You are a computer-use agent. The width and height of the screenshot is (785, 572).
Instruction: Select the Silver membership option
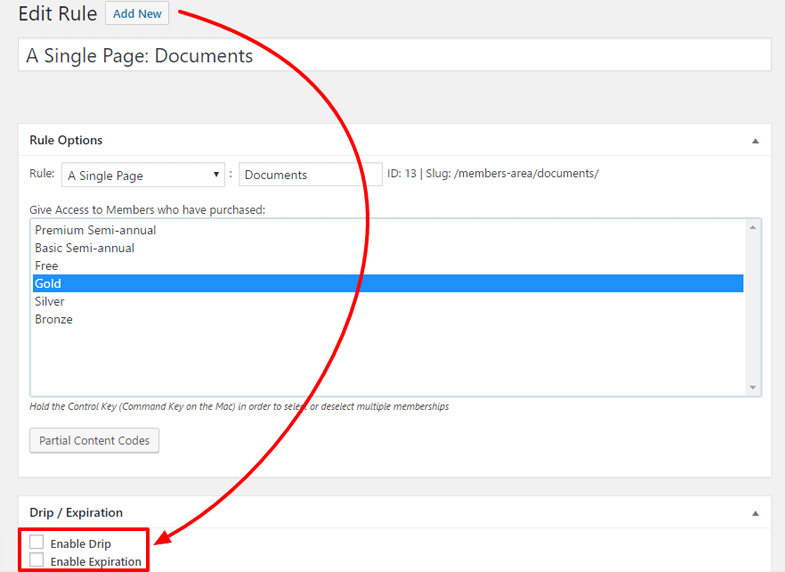click(x=49, y=301)
